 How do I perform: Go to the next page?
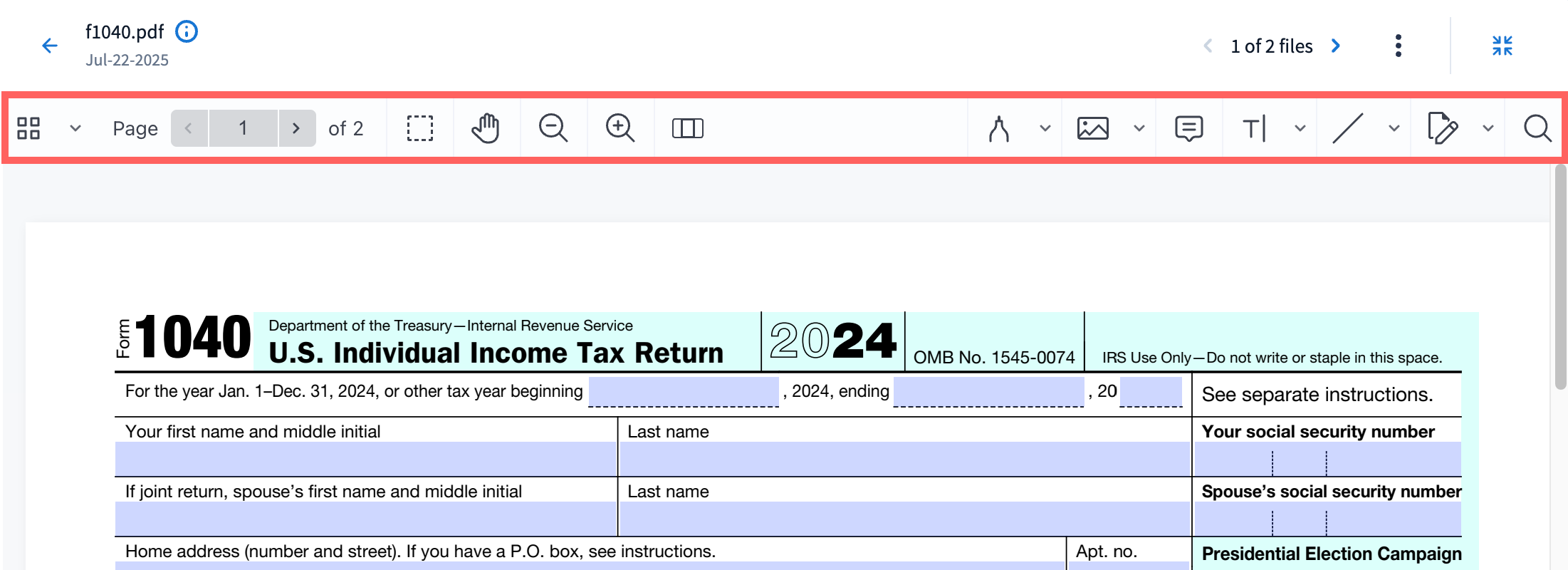click(x=296, y=128)
